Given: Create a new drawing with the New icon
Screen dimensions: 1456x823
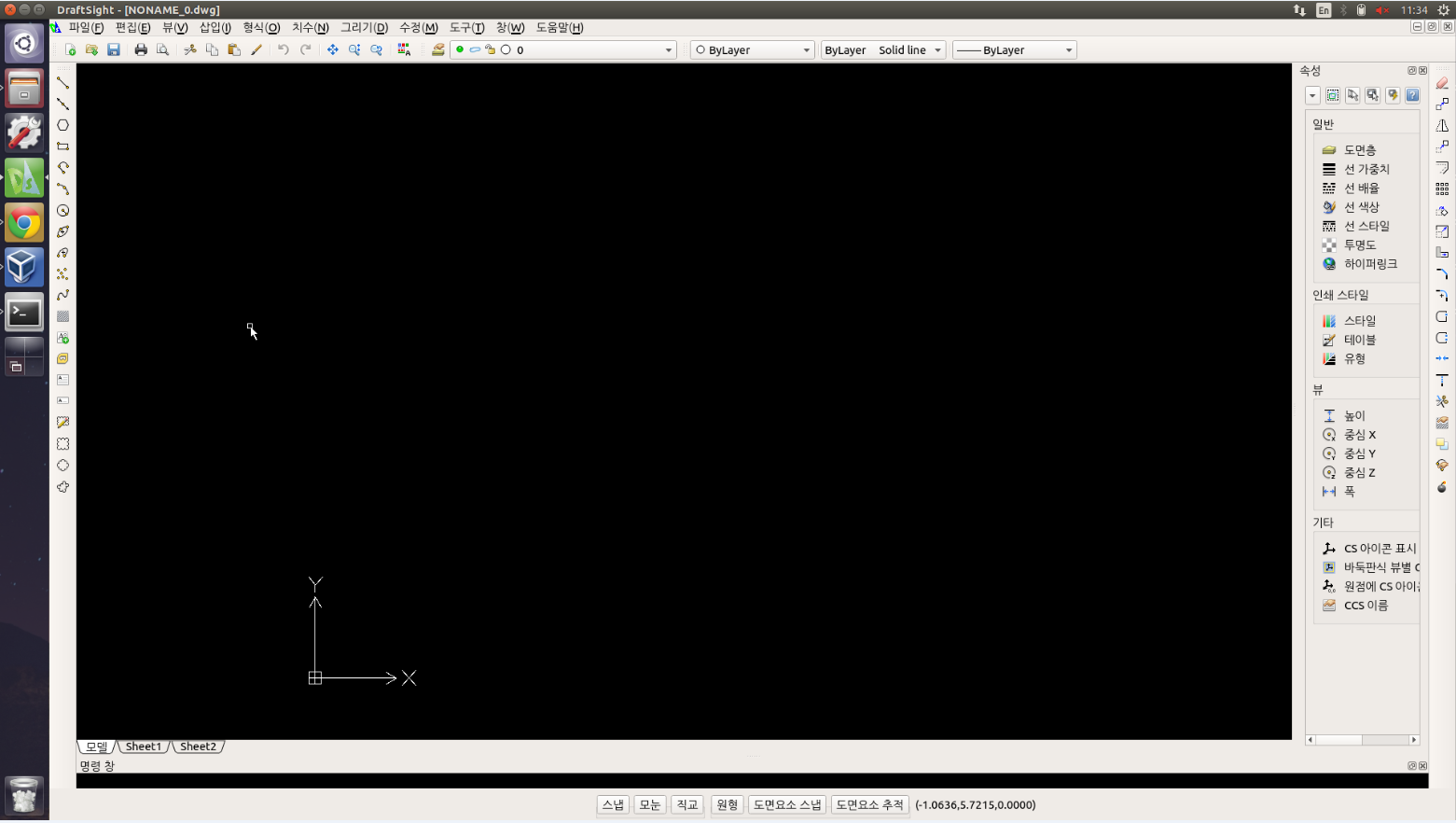Looking at the screenshot, I should [x=70, y=50].
